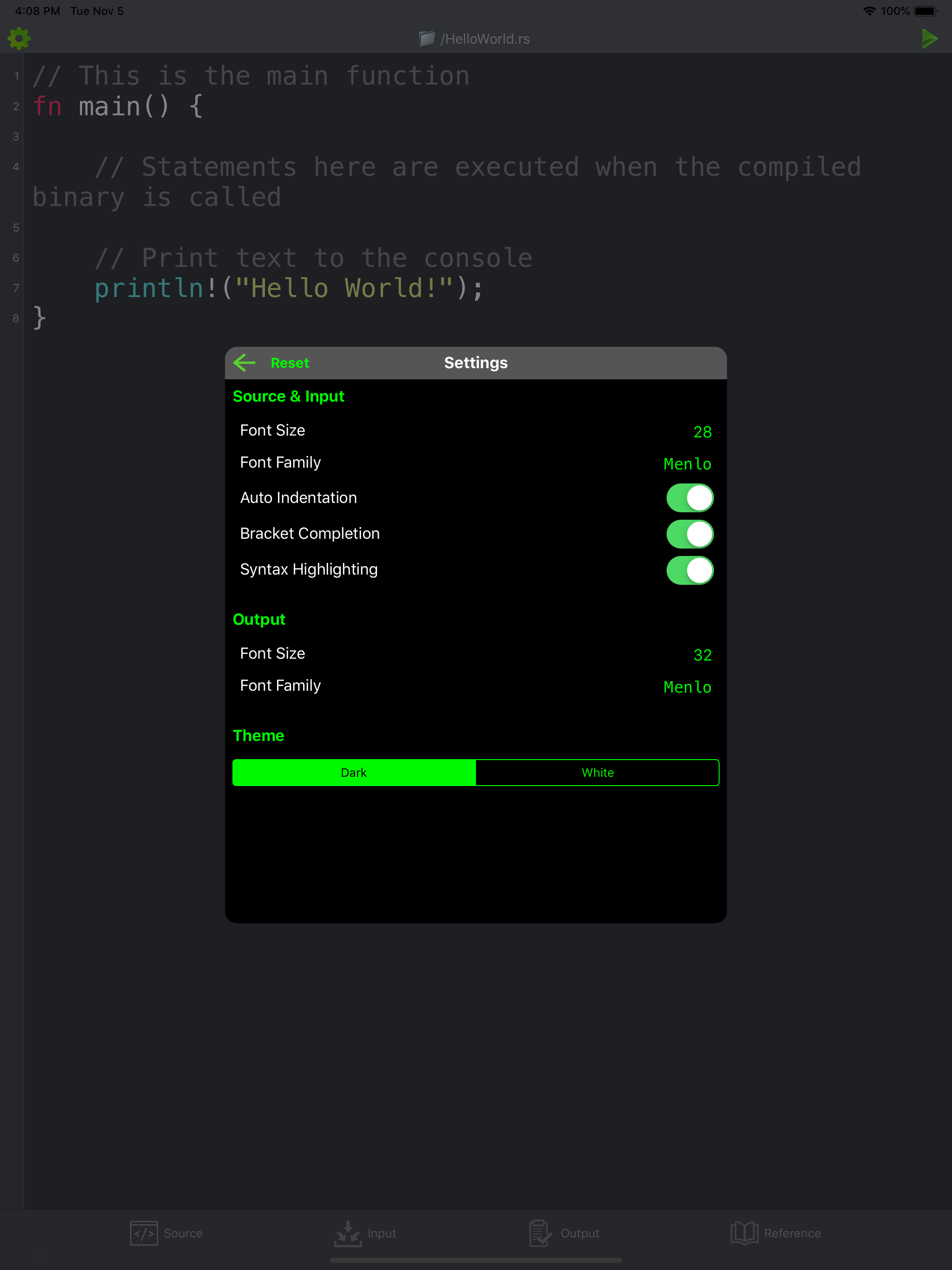Open Source Font Family Menlo selector
Screen dimensions: 952x1270
687,464
